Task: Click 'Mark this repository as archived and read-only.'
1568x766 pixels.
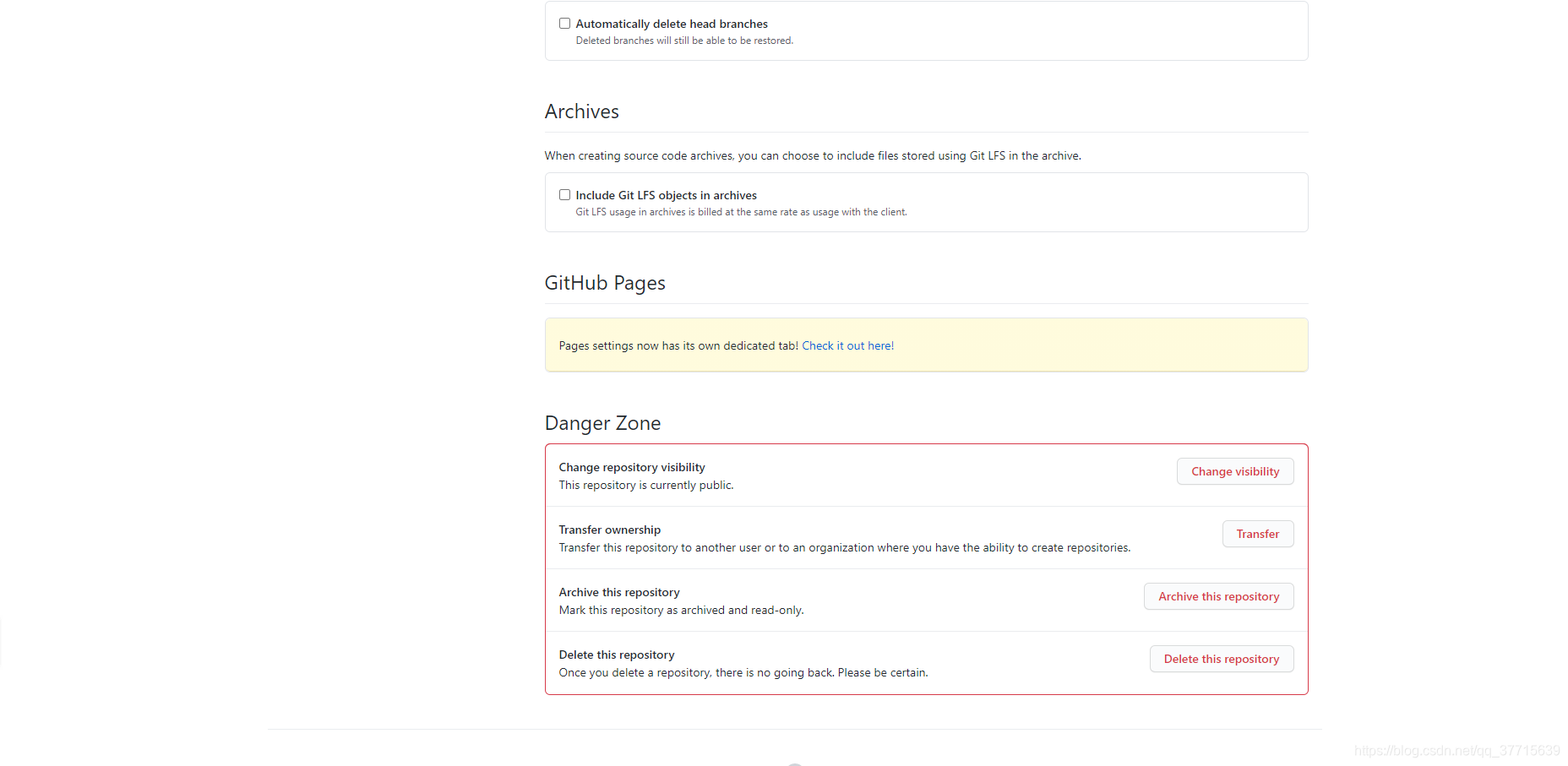Action: (x=681, y=610)
